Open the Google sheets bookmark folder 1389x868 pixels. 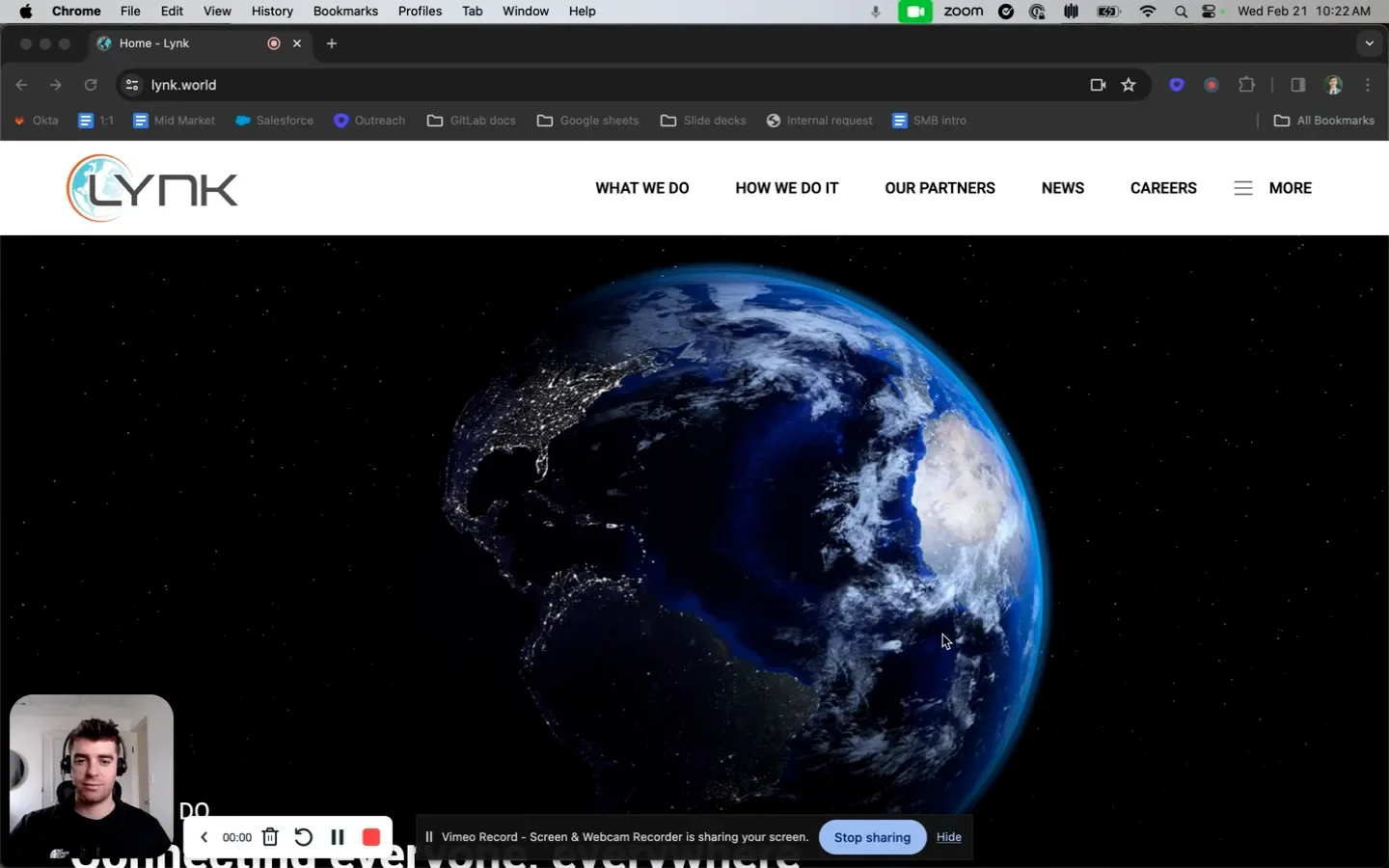[x=588, y=121]
